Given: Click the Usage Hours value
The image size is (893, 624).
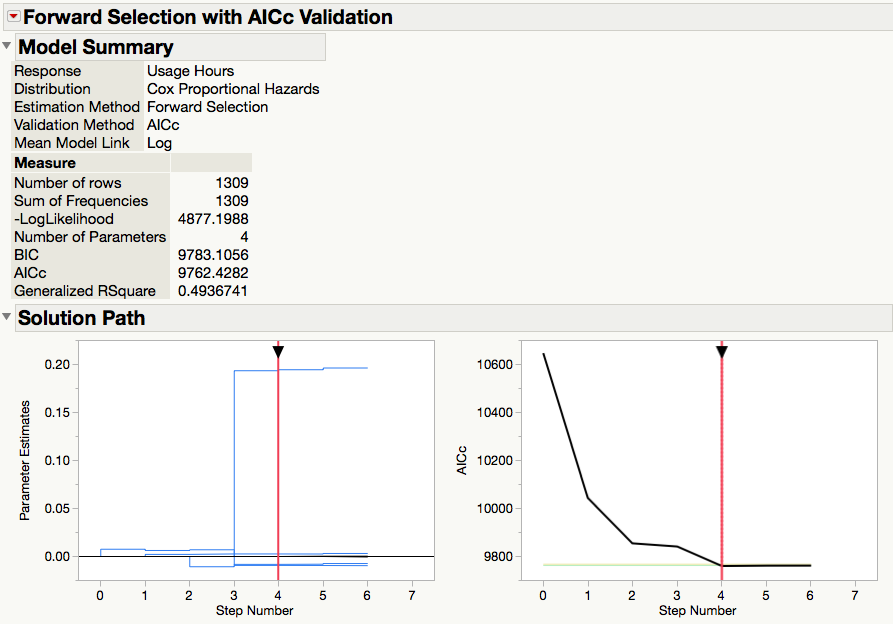Looking at the screenshot, I should click(x=191, y=71).
